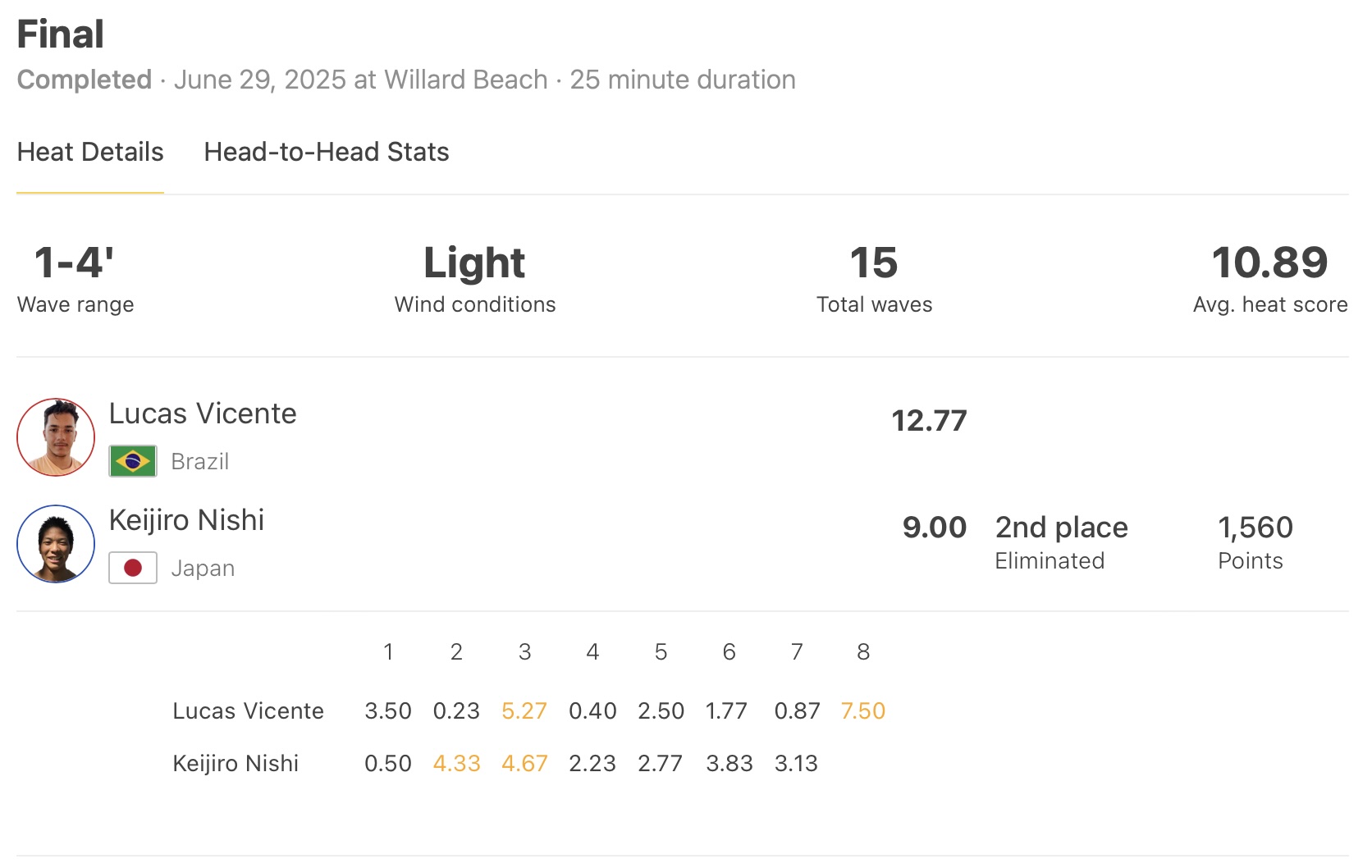Viewport: 1372px width, 868px height.
Task: Select Lucas Vicente's highlighted 5.27 wave score
Action: coord(524,710)
